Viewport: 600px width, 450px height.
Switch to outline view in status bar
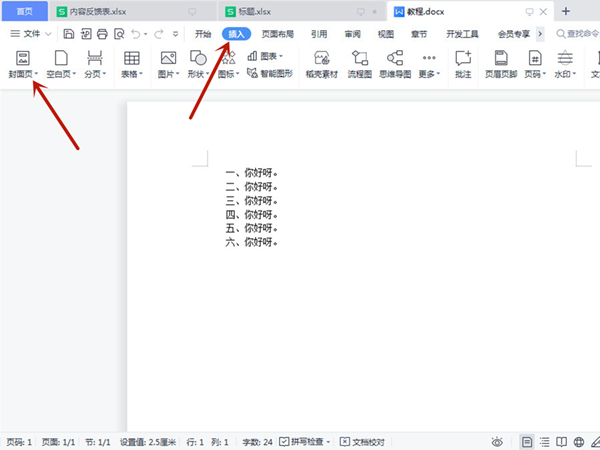544,442
